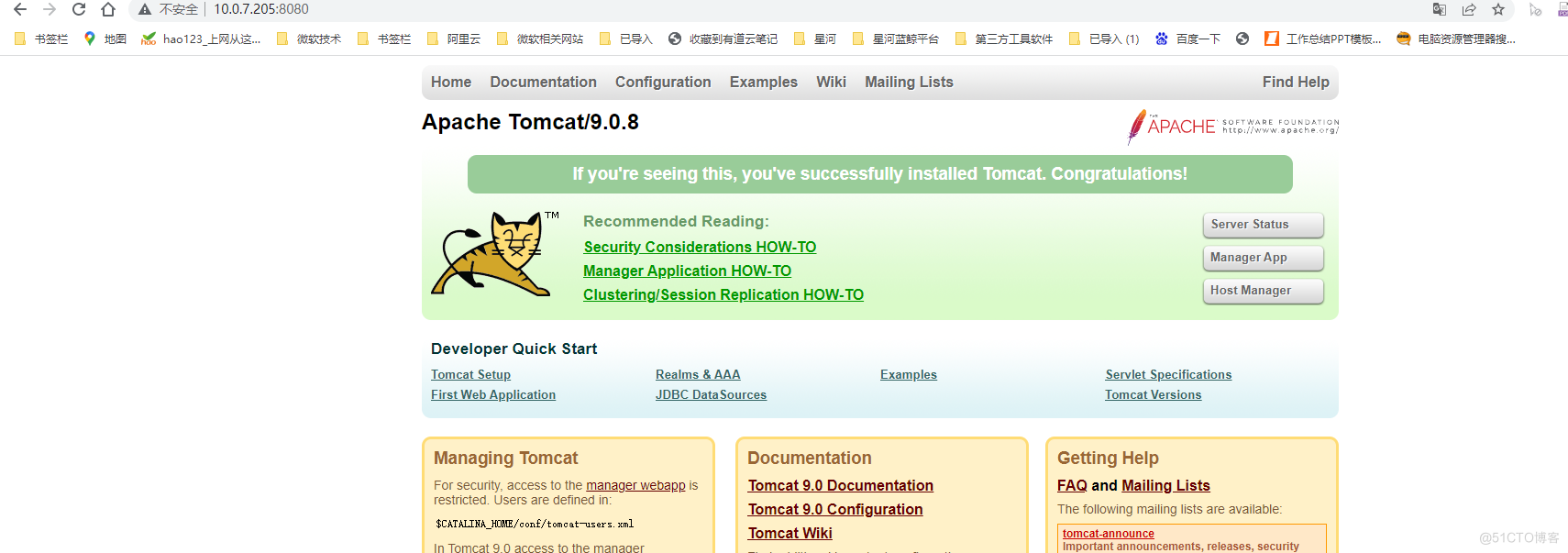
Task: Open Configuration in Tomcat navigation bar
Action: coord(663,82)
